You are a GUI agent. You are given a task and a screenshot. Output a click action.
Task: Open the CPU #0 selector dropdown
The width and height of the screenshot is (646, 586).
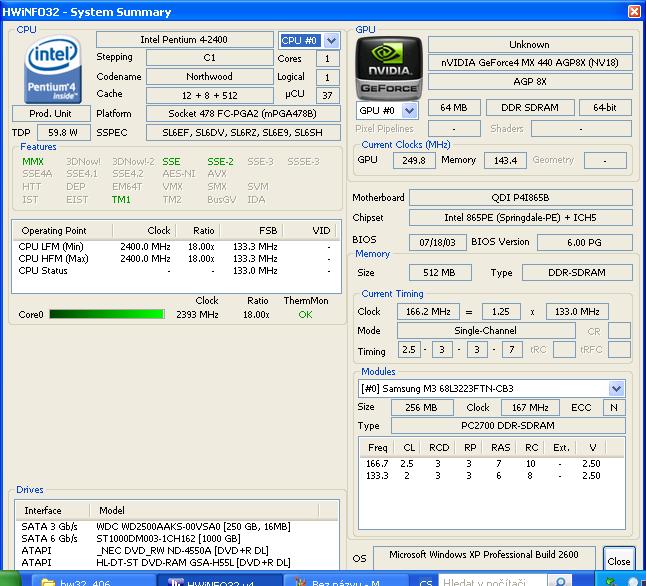tap(331, 40)
